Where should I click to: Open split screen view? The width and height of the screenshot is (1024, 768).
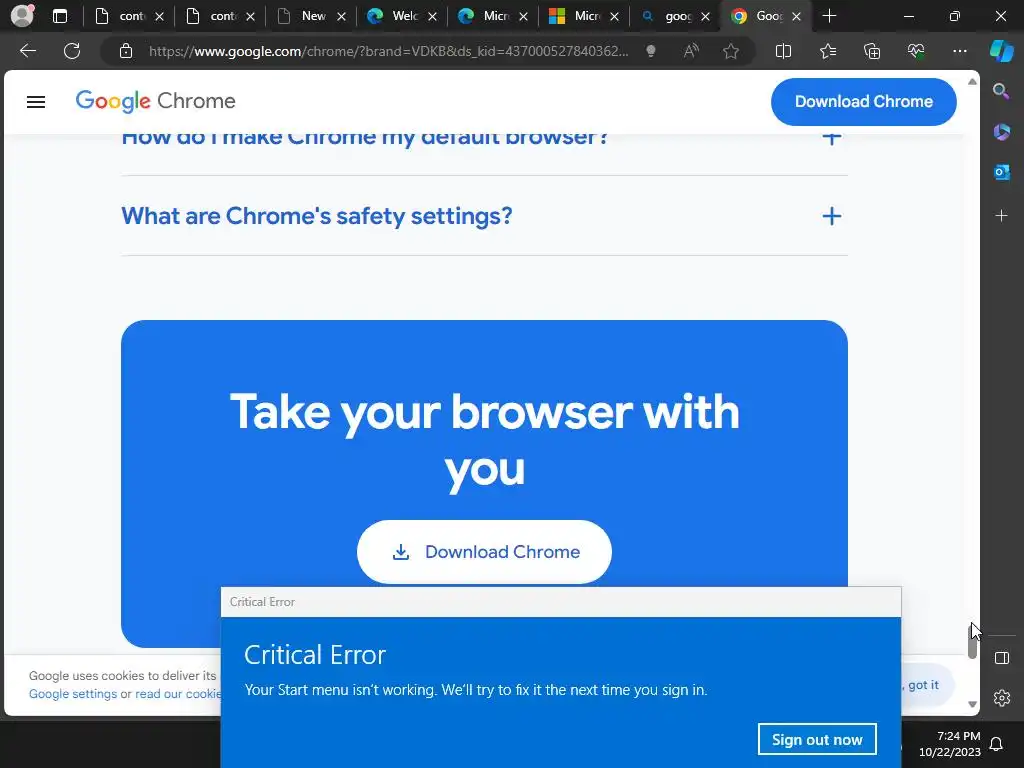pos(783,51)
